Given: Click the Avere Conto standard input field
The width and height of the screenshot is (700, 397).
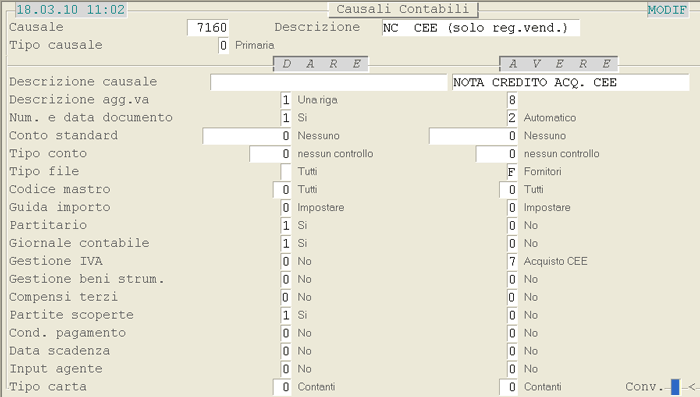Looking at the screenshot, I should [x=473, y=136].
